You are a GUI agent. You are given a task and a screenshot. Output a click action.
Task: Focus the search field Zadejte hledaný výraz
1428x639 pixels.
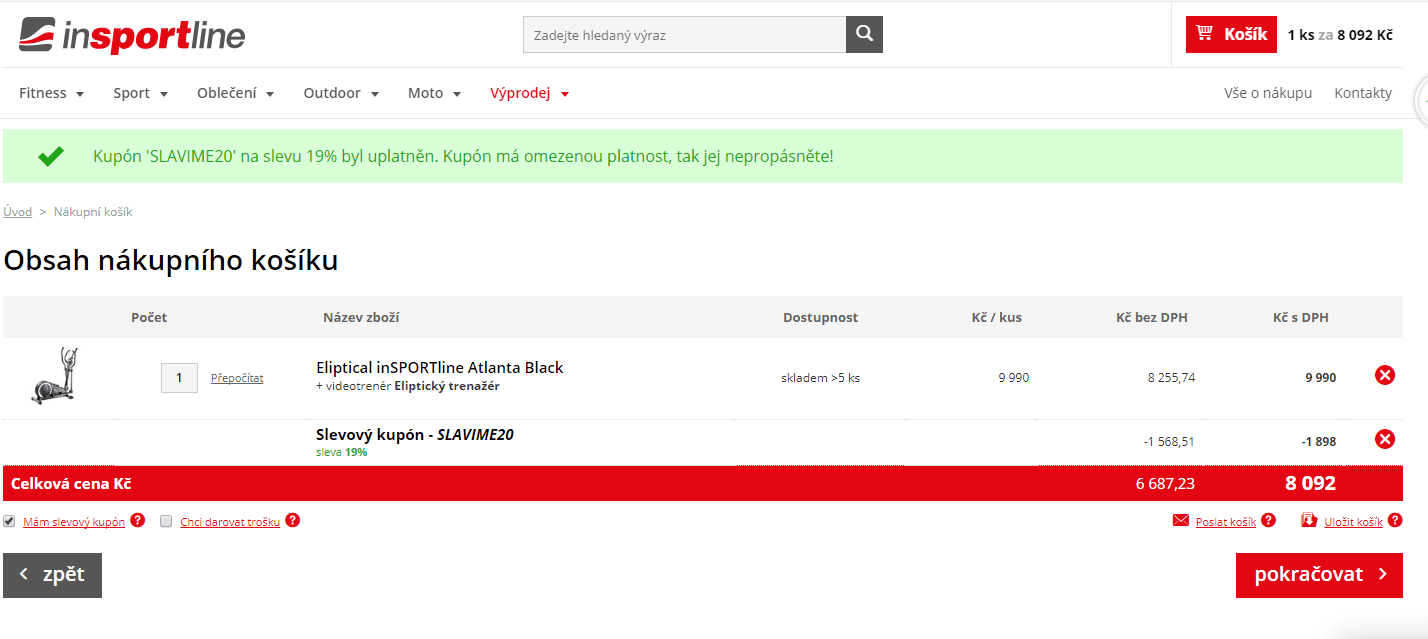[x=685, y=35]
